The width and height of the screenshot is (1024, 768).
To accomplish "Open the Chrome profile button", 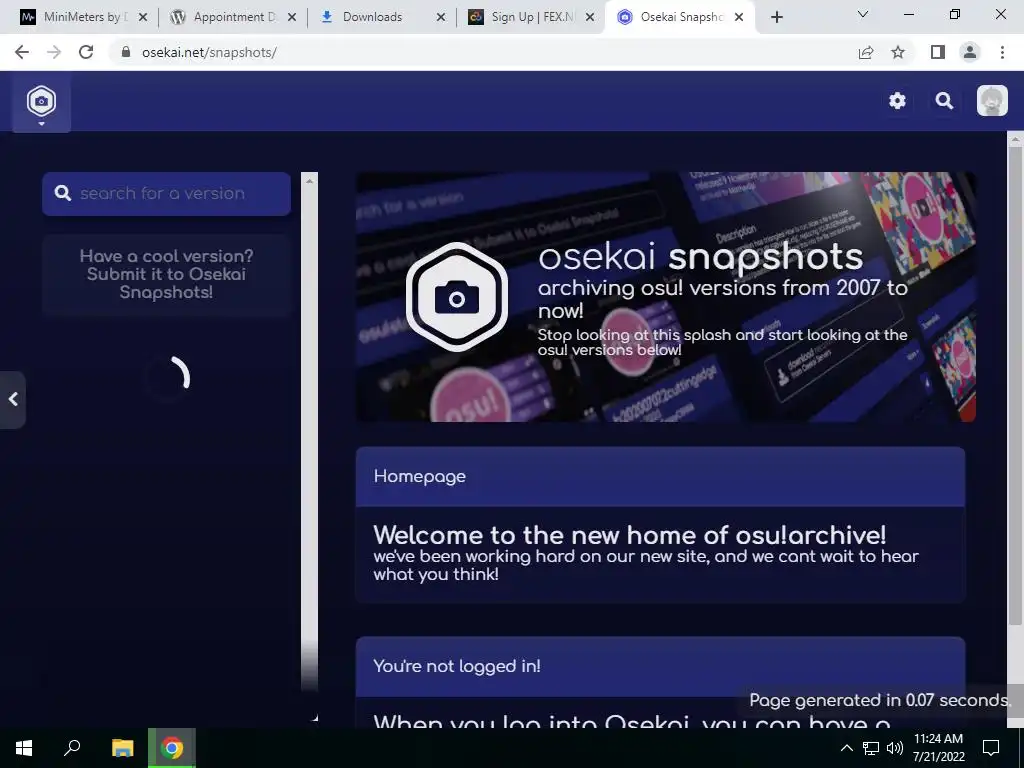I will [x=970, y=52].
